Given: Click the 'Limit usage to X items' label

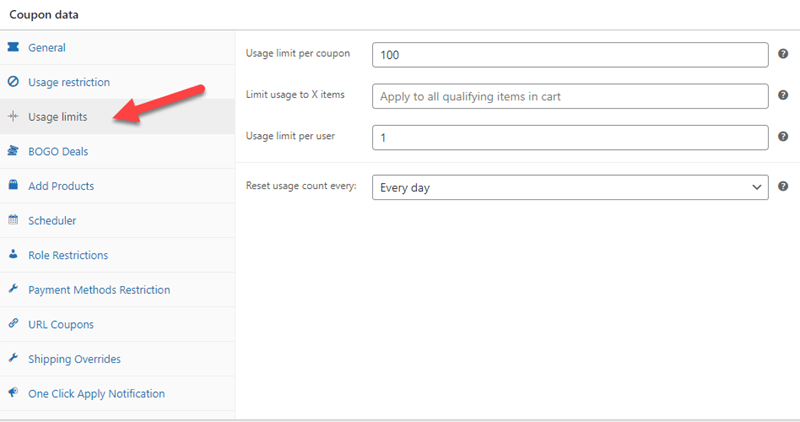Looking at the screenshot, I should click(295, 94).
